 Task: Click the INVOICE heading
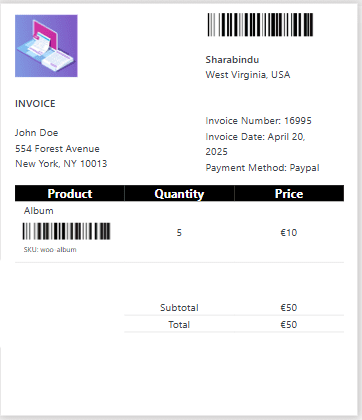click(x=35, y=104)
